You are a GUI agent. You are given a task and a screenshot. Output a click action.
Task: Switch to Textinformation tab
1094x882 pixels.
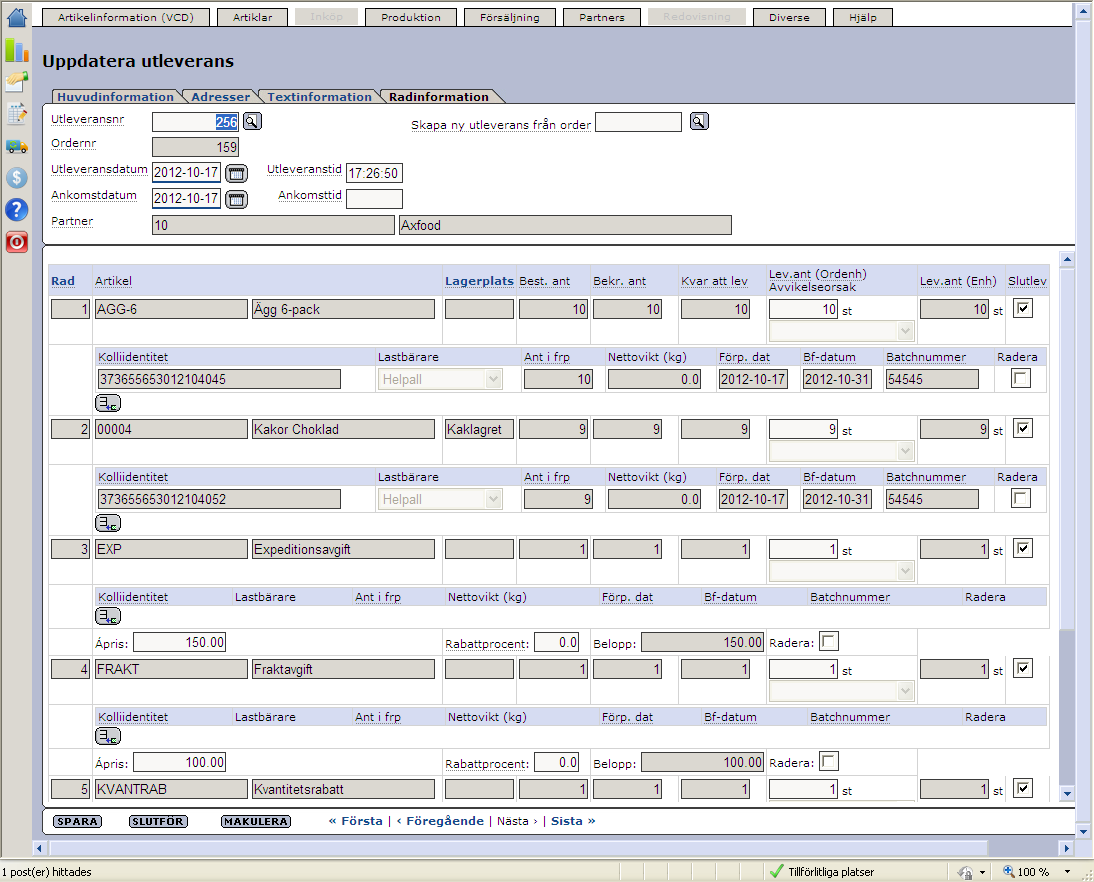pyautogui.click(x=320, y=97)
